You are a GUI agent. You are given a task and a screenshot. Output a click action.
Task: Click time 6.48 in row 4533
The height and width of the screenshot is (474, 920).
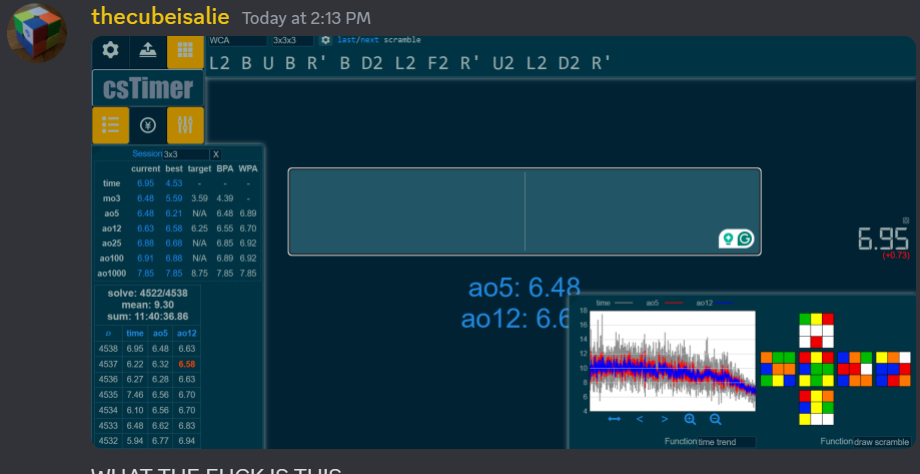[x=135, y=425]
